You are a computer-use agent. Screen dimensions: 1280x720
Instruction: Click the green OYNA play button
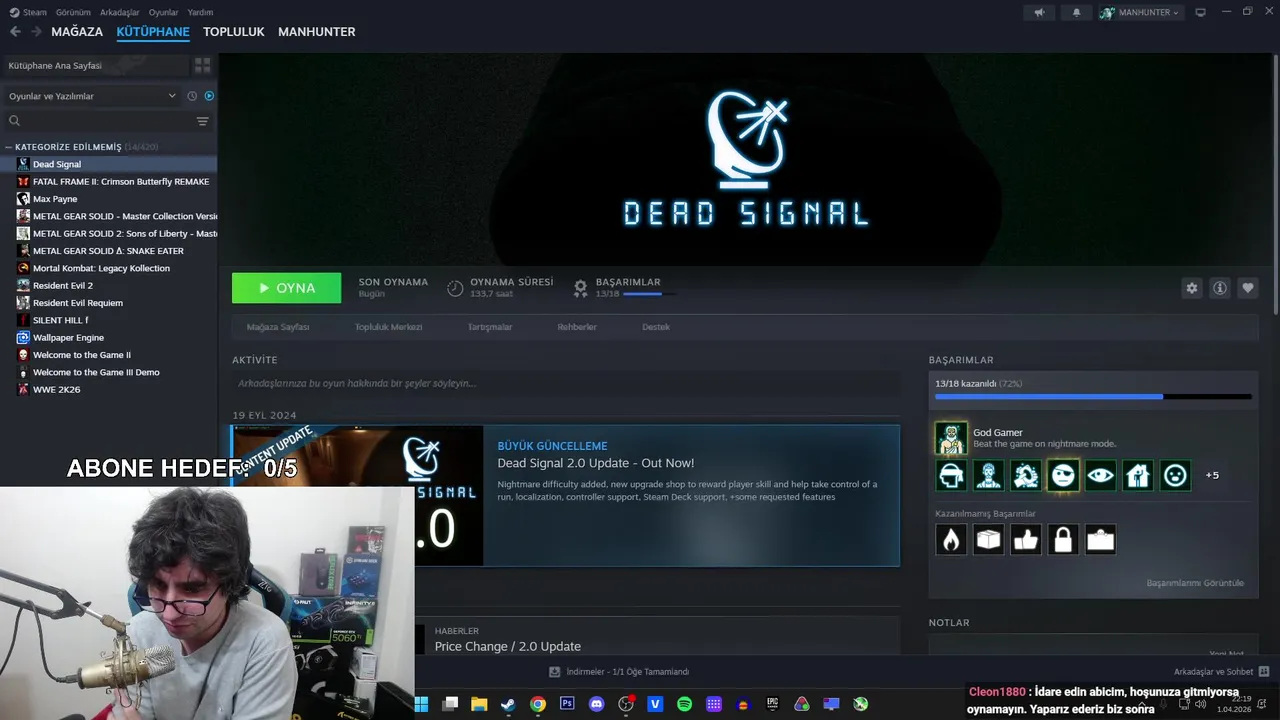click(x=286, y=288)
